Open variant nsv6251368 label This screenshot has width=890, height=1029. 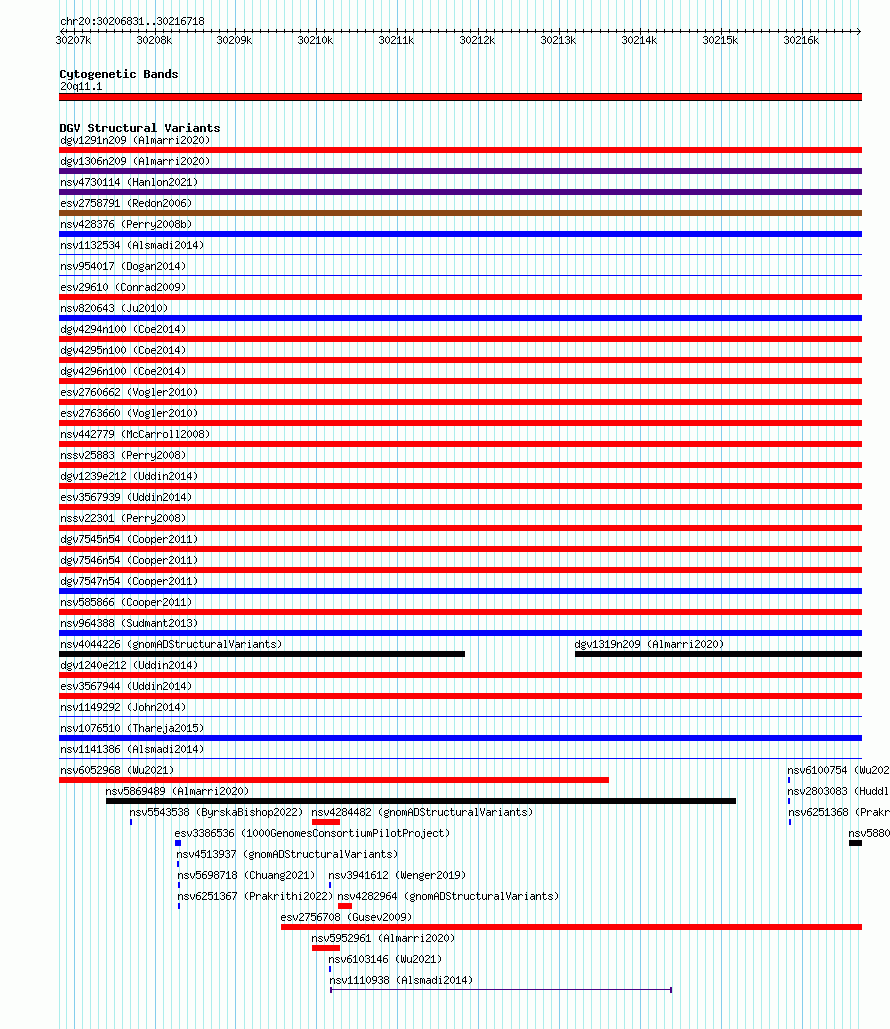839,812
